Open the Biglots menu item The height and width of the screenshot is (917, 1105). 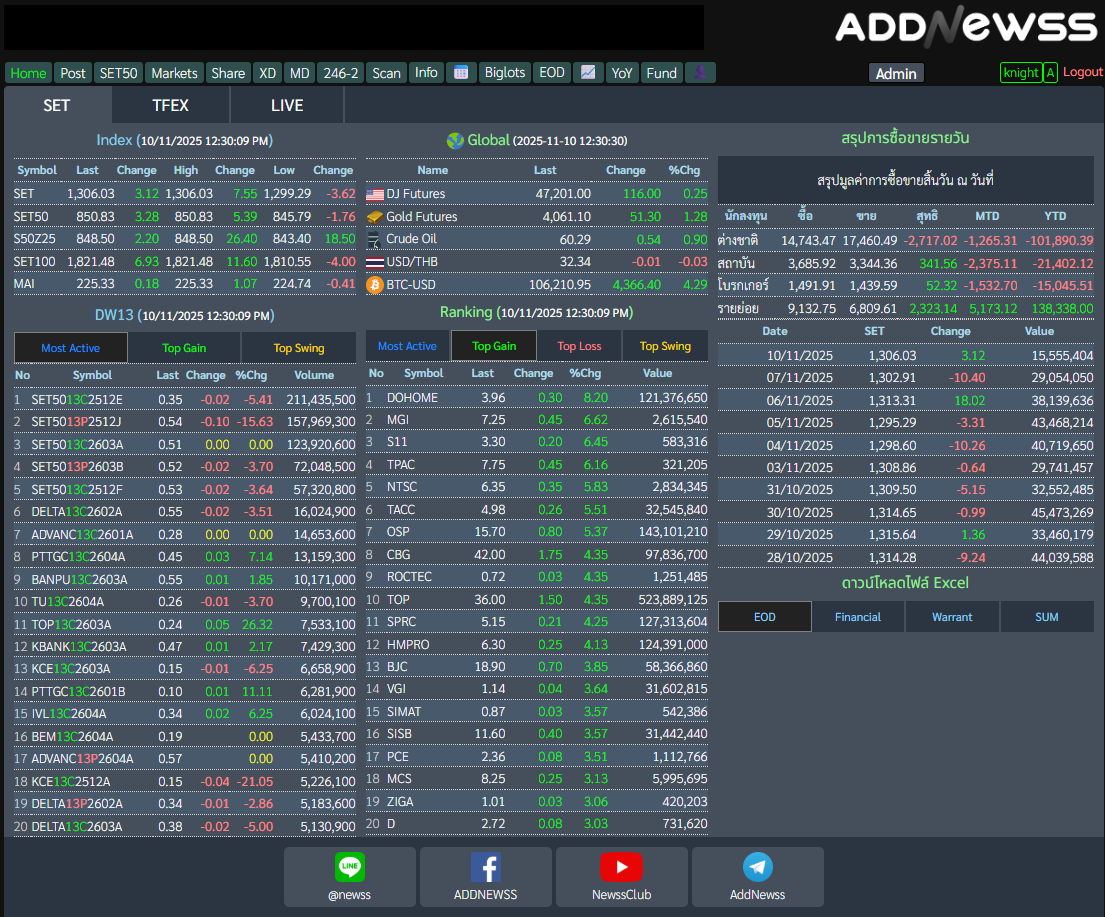coord(504,73)
